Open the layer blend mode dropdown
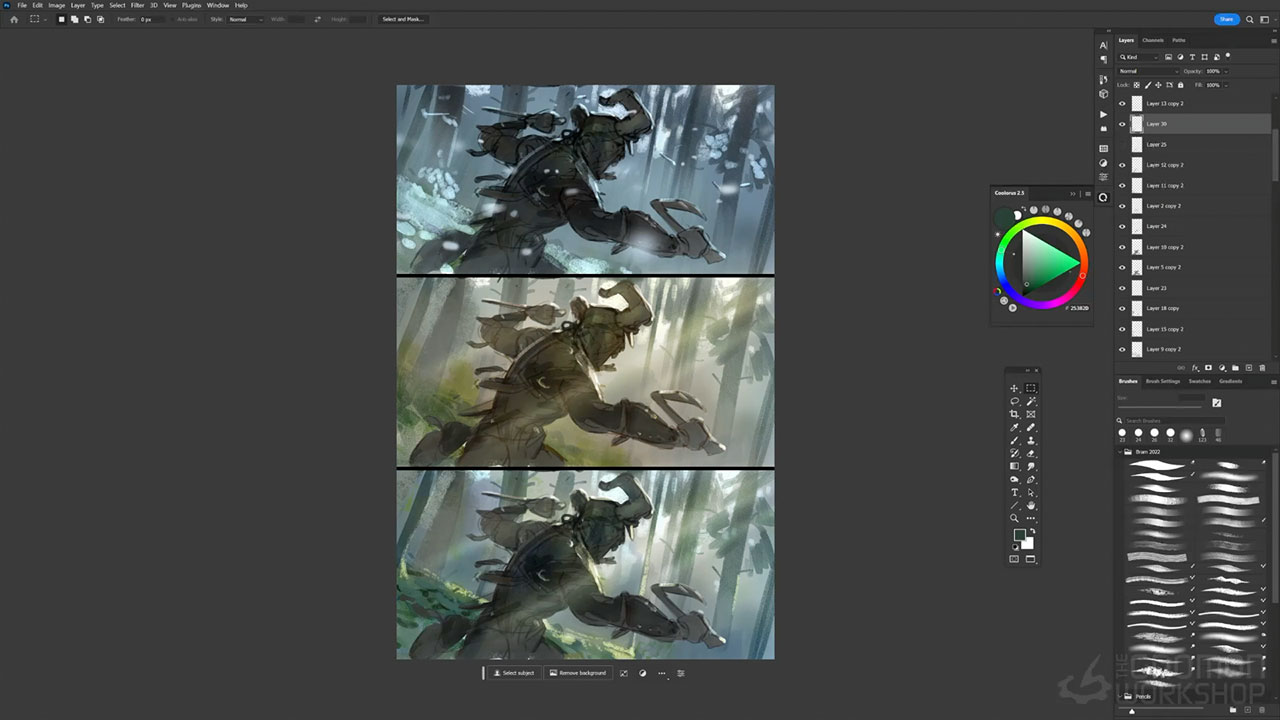The height and width of the screenshot is (720, 1280). (x=1147, y=71)
